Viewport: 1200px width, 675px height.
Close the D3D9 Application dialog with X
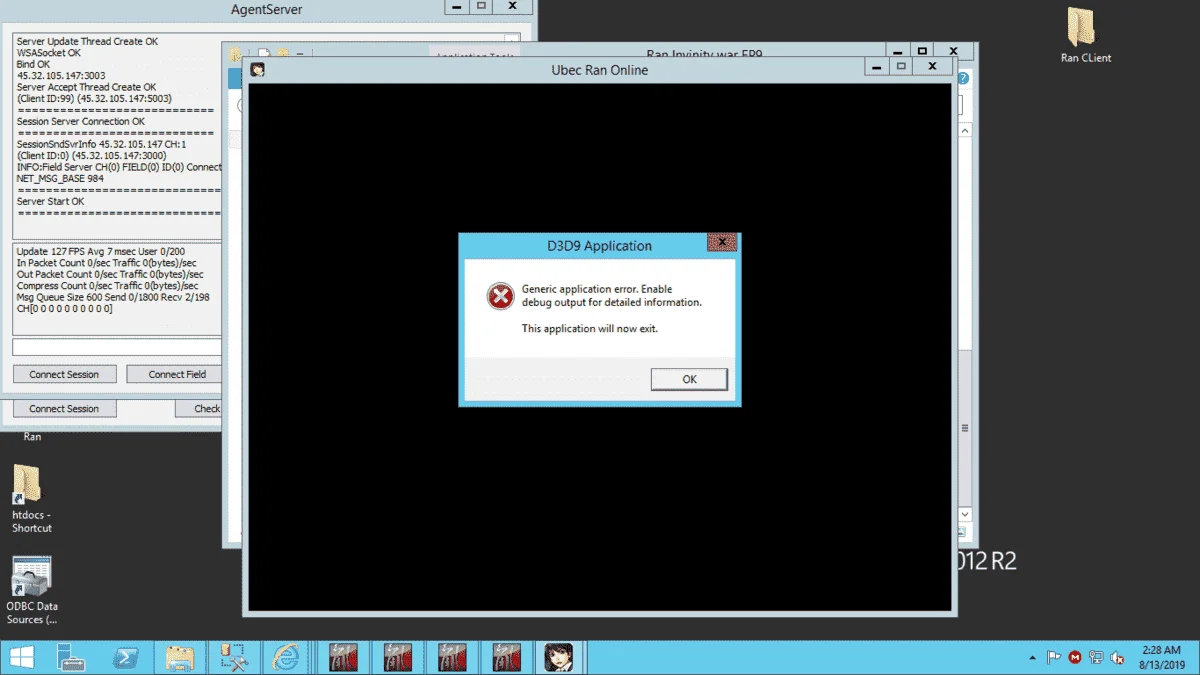click(721, 243)
